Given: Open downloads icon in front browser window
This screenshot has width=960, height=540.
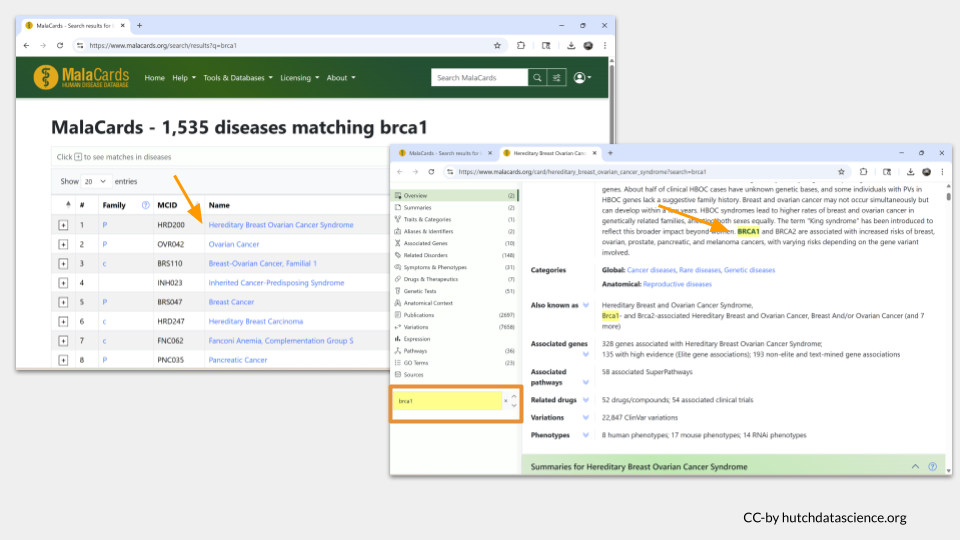Looking at the screenshot, I should [910, 172].
